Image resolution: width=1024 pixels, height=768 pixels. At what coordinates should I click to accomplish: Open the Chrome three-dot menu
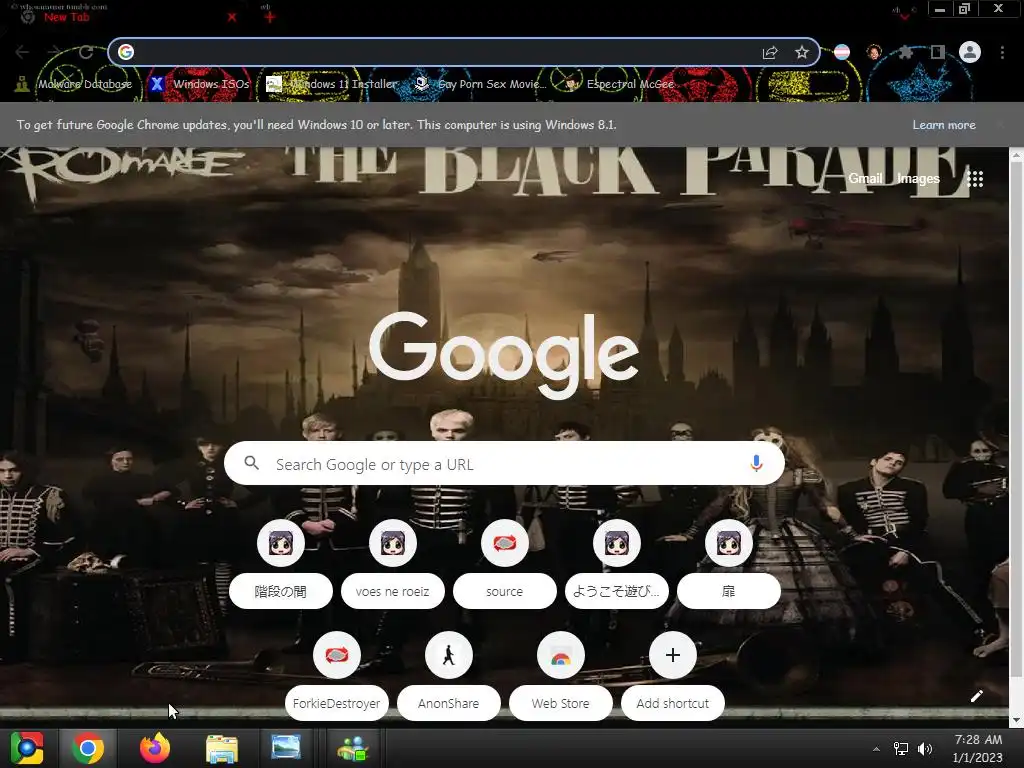coord(1002,52)
